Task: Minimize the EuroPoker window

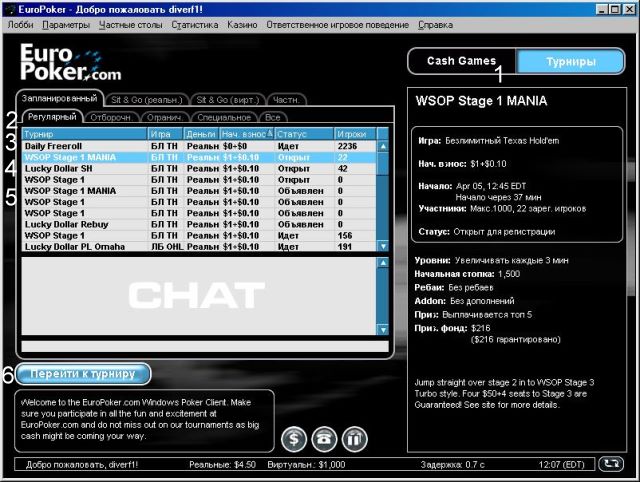Action: tap(601, 9)
